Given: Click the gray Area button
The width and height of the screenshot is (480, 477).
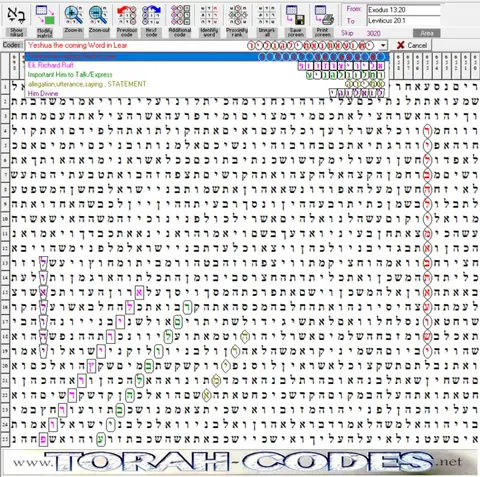Looking at the screenshot, I should pyautogui.click(x=427, y=33).
